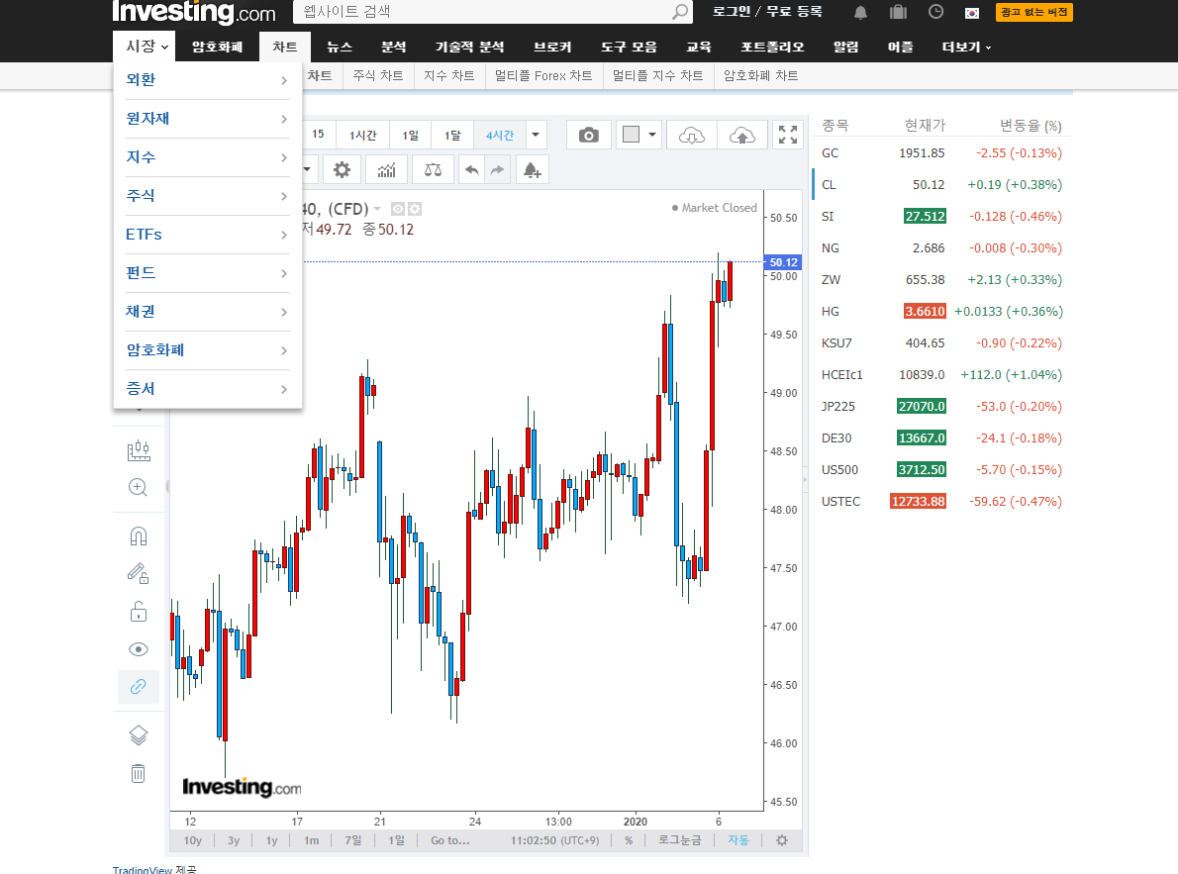The height and width of the screenshot is (874, 1178).
Task: Select the US500 row in watchlist
Action: (x=941, y=470)
